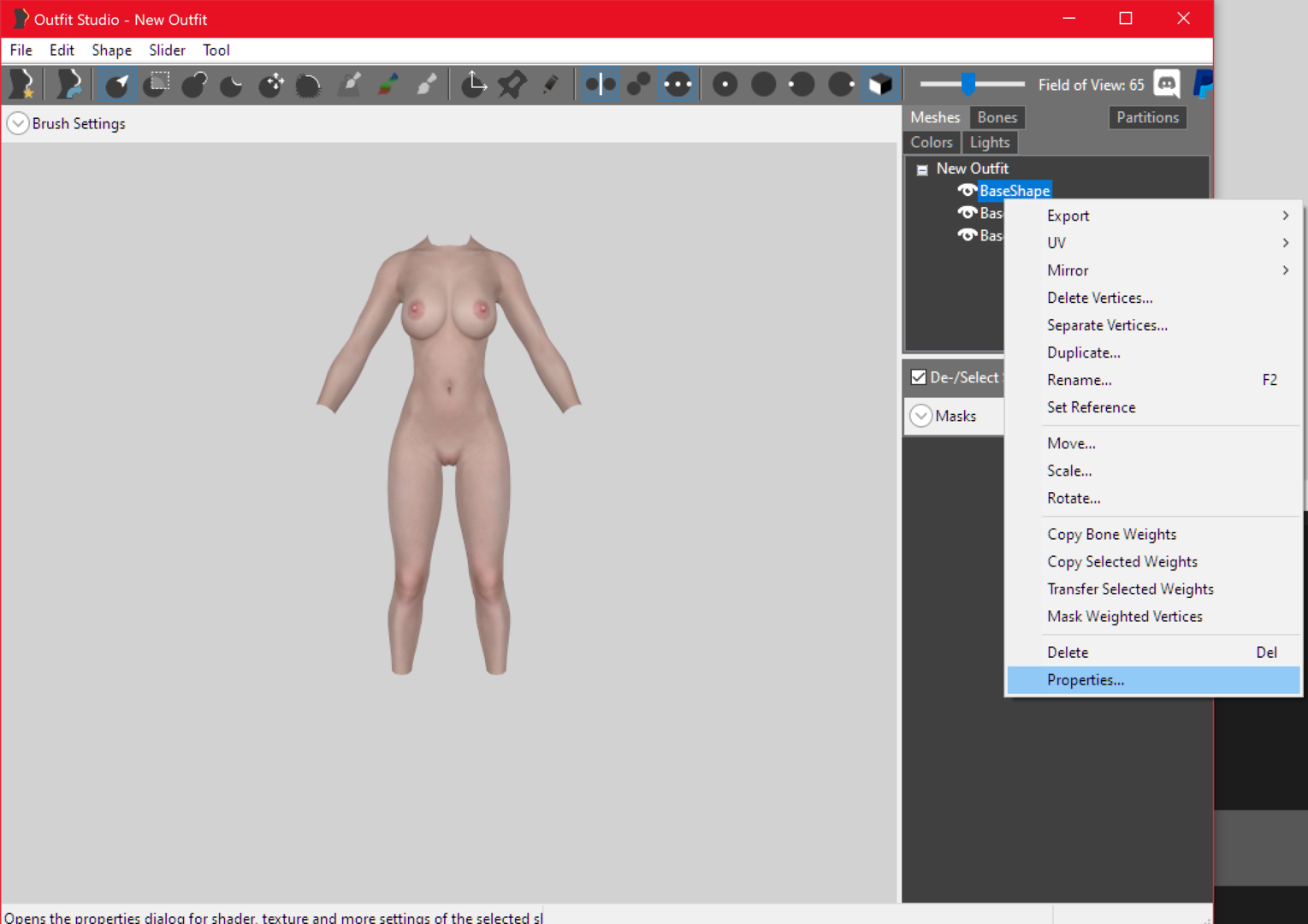Hide BaseShape using its eye icon
The image size is (1308, 924).
[968, 190]
